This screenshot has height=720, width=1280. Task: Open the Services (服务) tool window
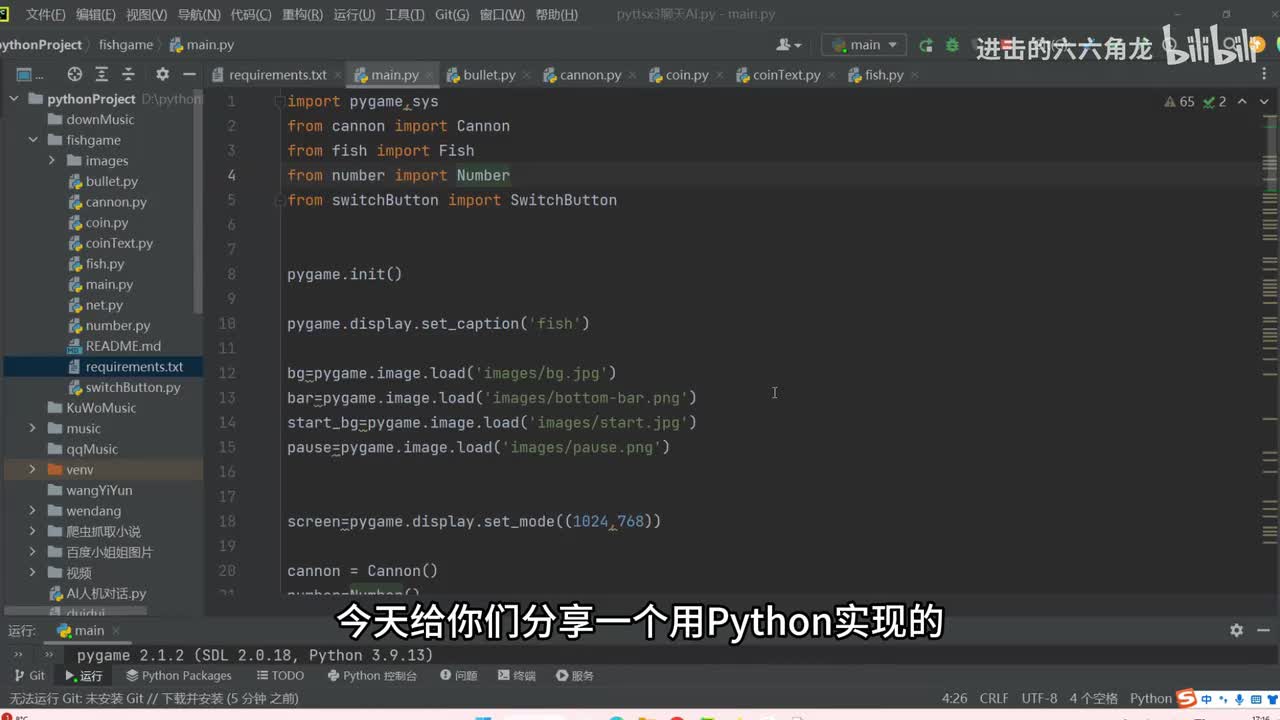pyautogui.click(x=575, y=676)
